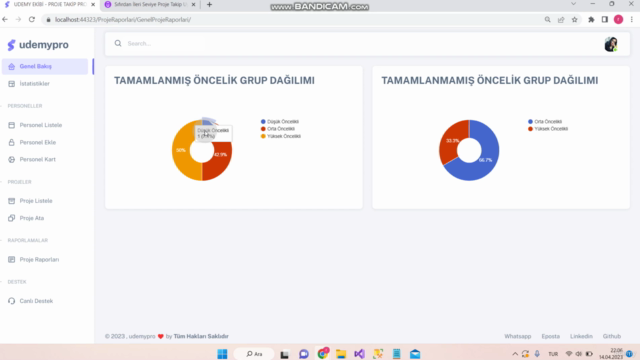Open Personel Kart page
Viewport: 640px width, 360px height.
pyautogui.click(x=38, y=160)
